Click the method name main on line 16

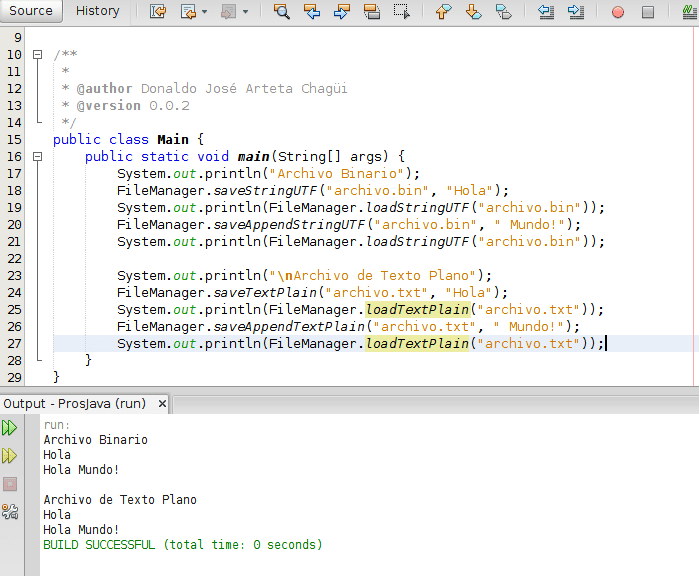tap(253, 156)
